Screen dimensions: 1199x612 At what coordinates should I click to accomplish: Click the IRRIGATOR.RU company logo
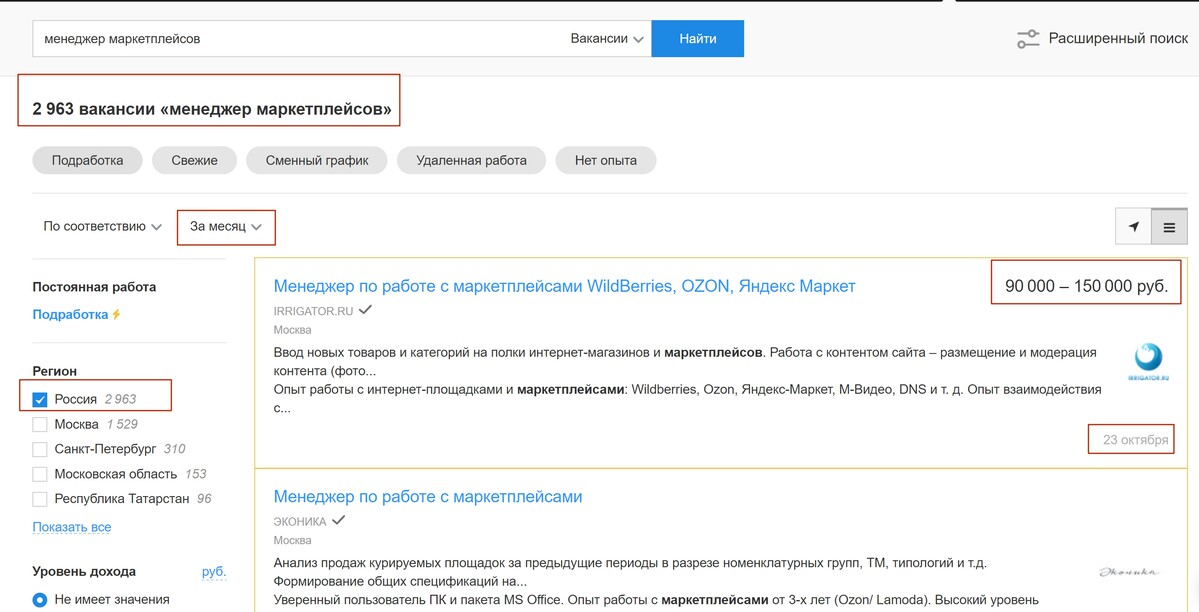point(1148,361)
